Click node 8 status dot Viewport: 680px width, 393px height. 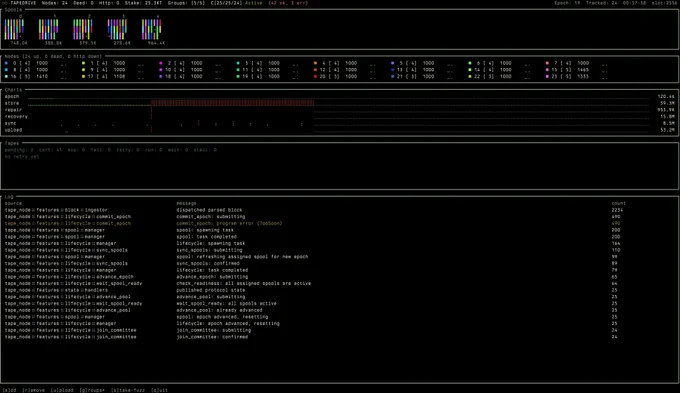7,70
